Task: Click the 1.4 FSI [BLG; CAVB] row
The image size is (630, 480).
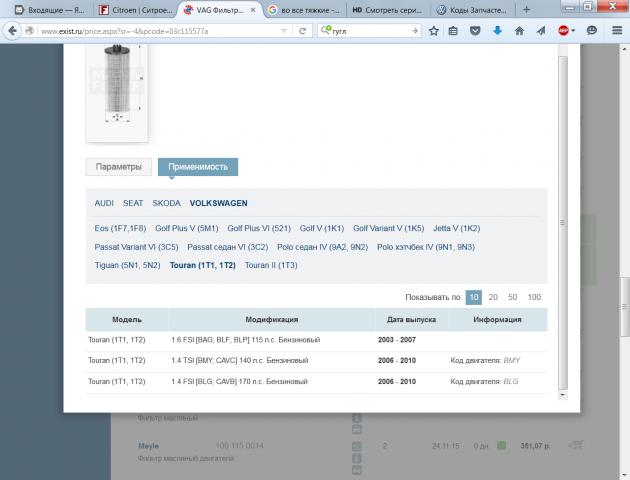Action: tap(317, 382)
